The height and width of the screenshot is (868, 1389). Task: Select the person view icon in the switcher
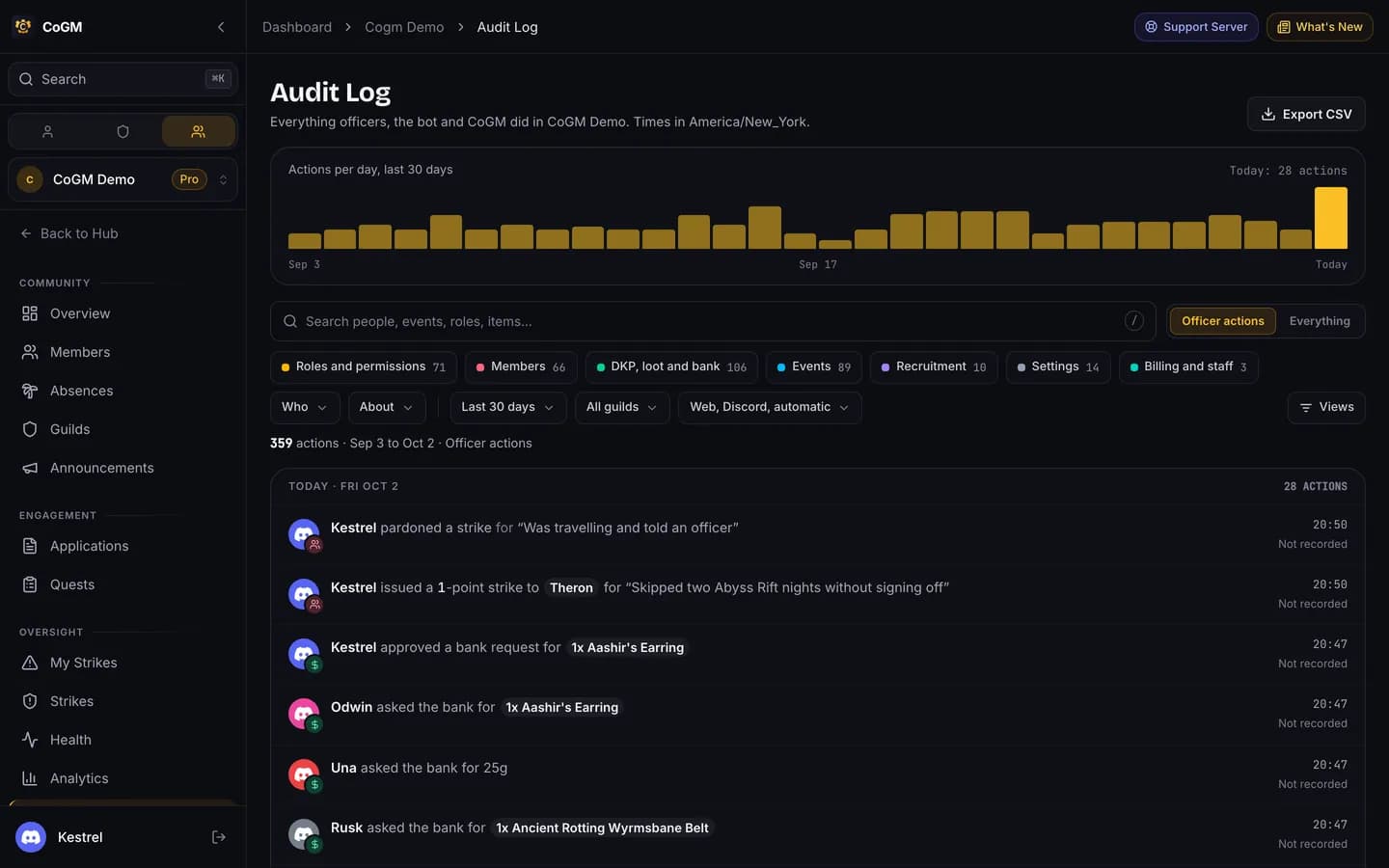(47, 131)
